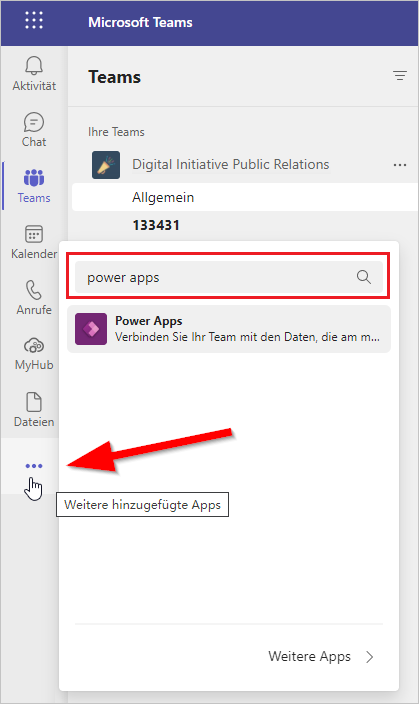
Task: Click the Power Apps purple icon
Action: [91, 329]
